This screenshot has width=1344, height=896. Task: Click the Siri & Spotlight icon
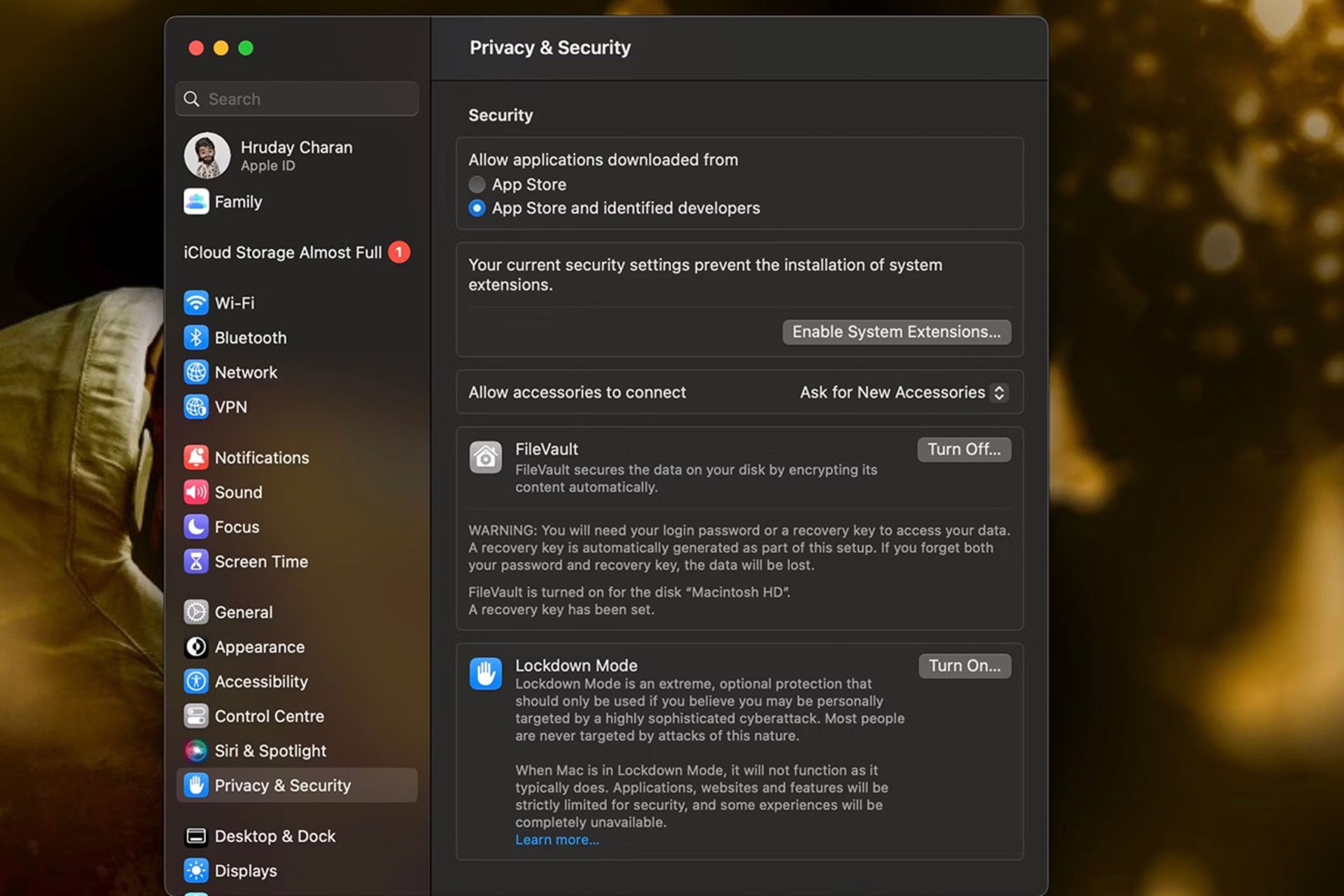pos(196,750)
